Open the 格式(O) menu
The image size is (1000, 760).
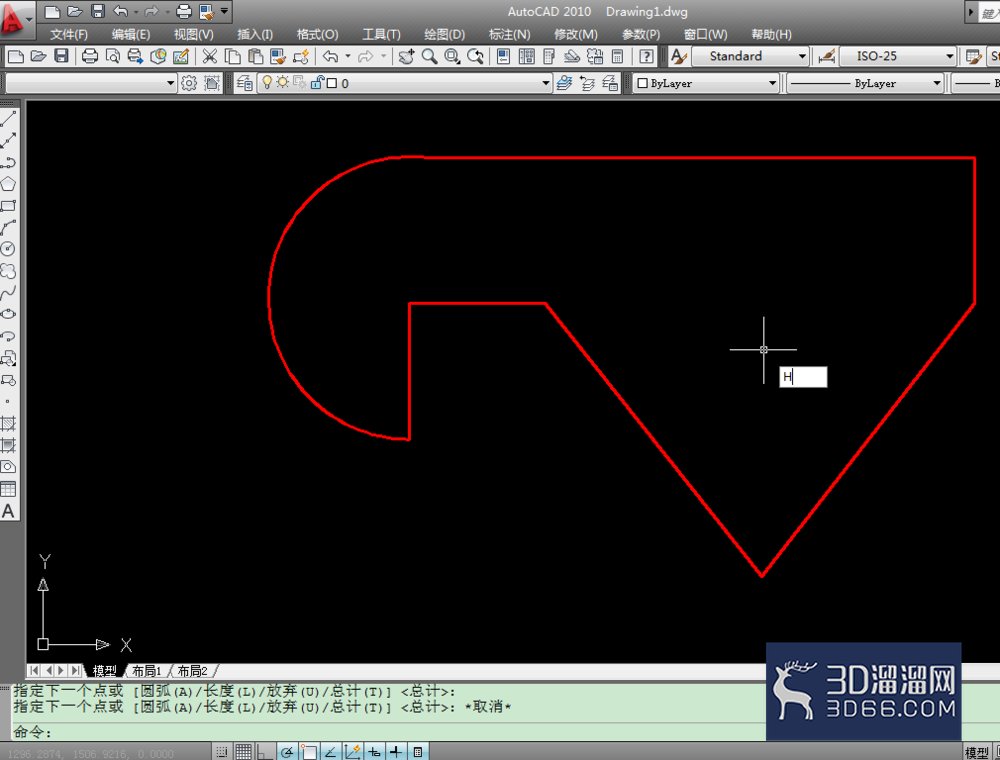coord(318,34)
